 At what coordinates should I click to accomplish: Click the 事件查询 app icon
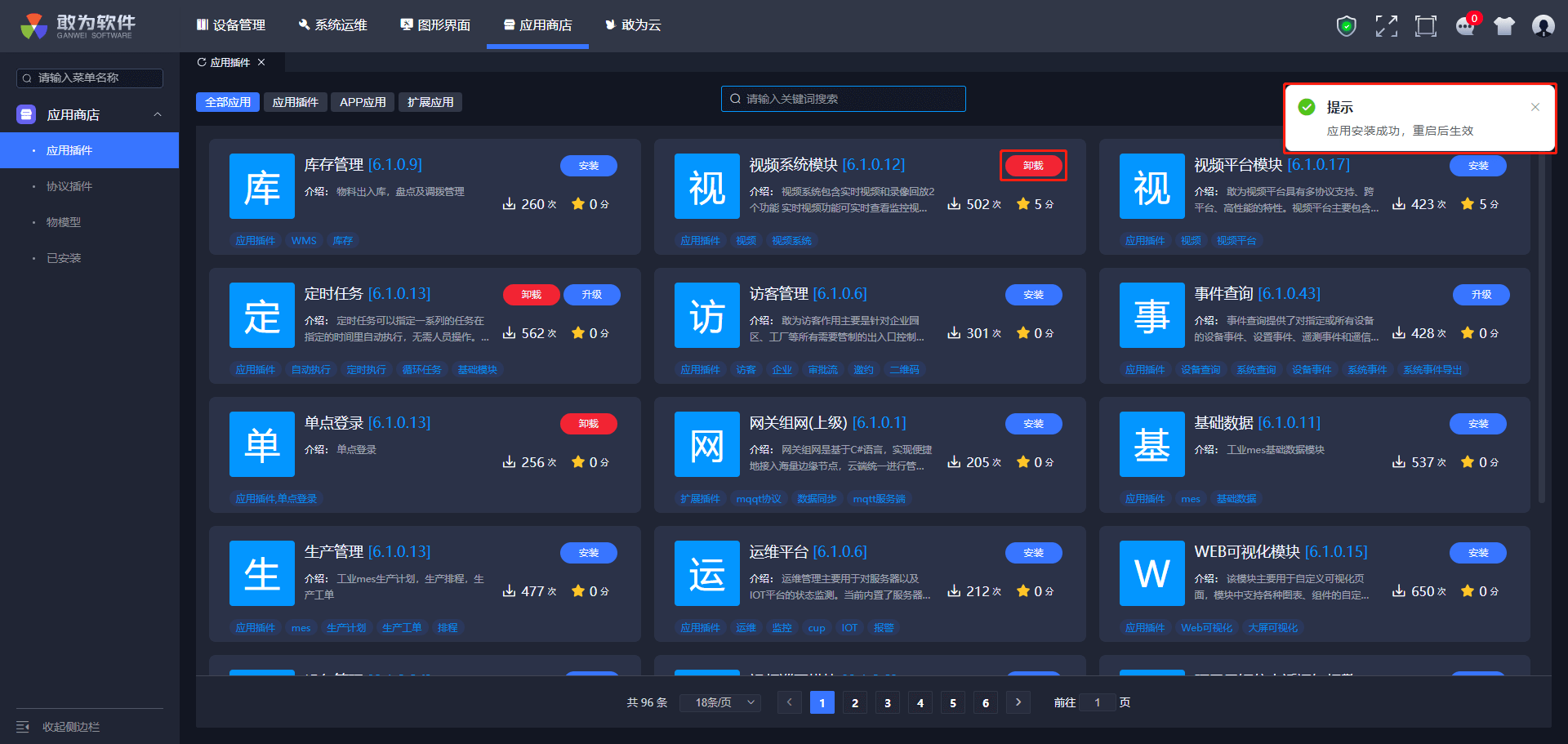[1151, 315]
